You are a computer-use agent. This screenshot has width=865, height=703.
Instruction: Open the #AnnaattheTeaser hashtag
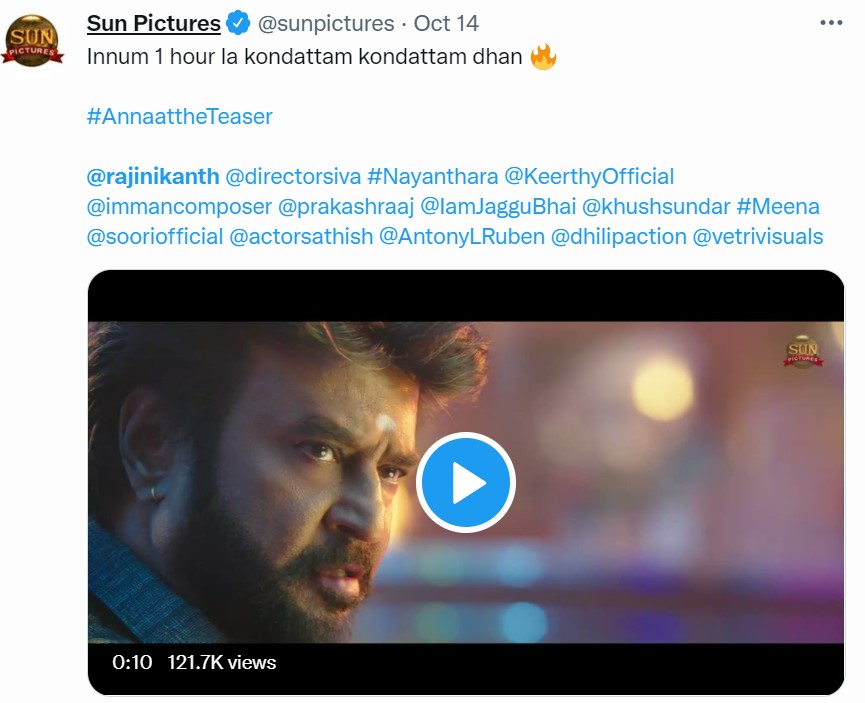(179, 116)
